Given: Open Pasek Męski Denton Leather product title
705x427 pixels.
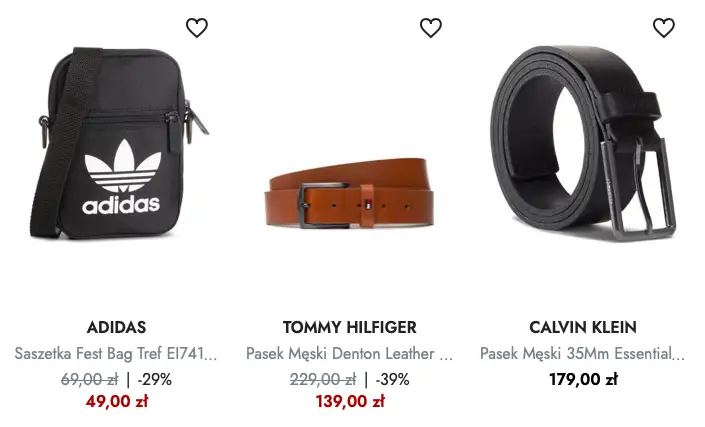Looking at the screenshot, I should (349, 354).
